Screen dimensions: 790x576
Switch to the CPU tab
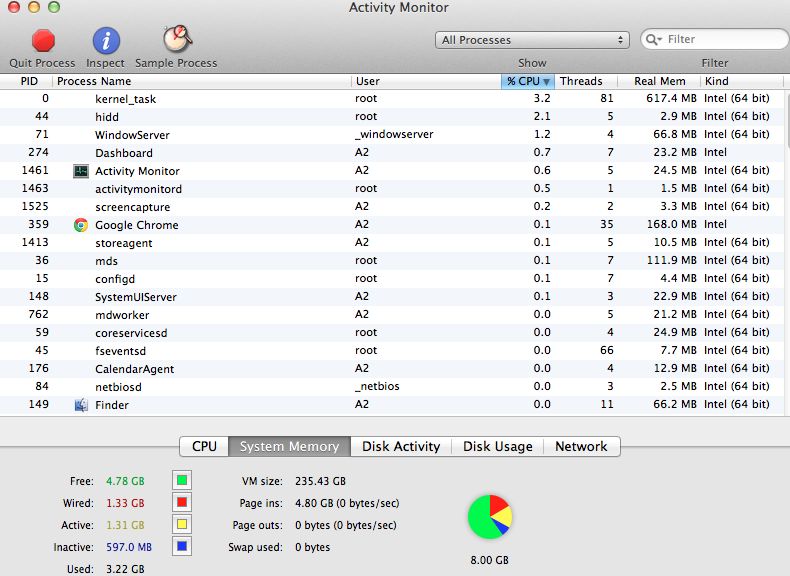pyautogui.click(x=204, y=446)
